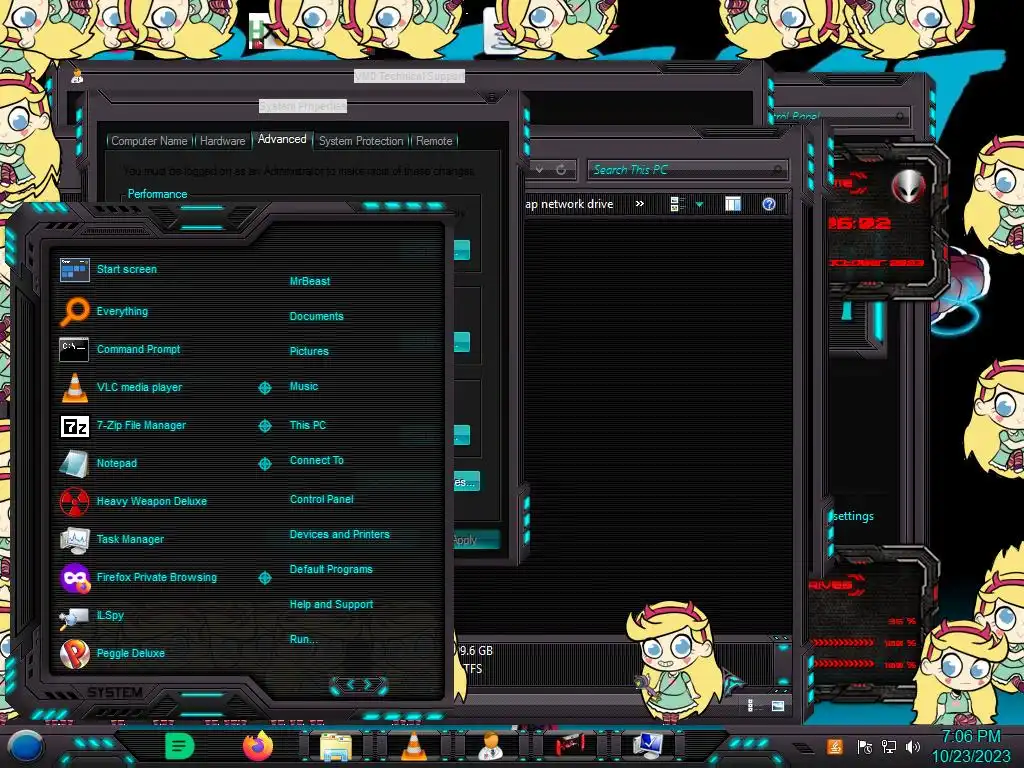
Task: Show more Explorer toolbar commands chevron
Action: pos(640,204)
